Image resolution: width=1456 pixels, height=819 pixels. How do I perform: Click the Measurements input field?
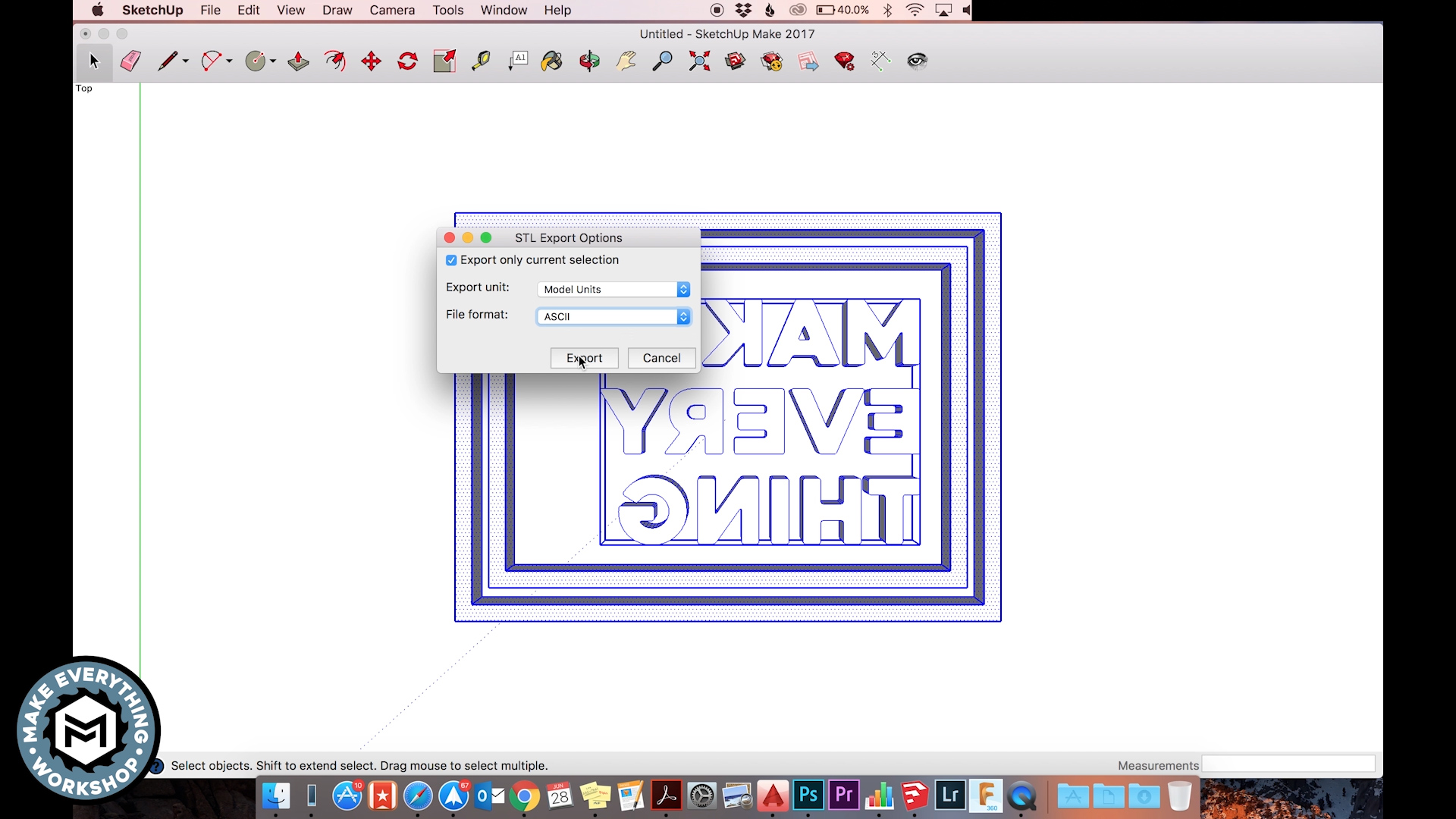pyautogui.click(x=1288, y=764)
